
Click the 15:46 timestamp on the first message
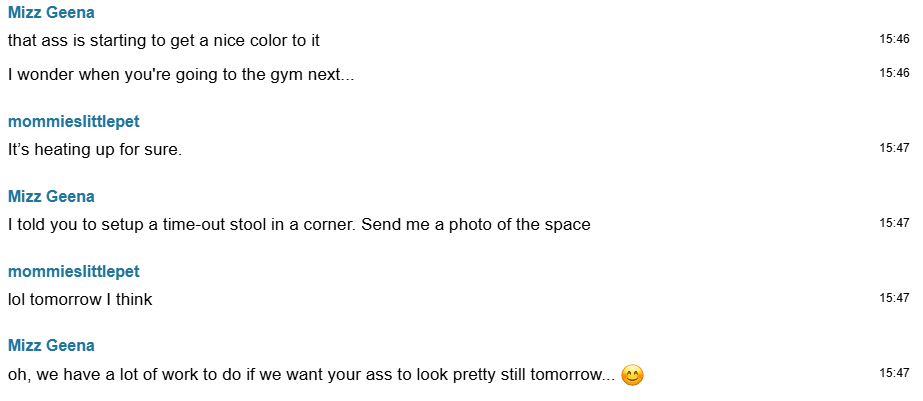pos(894,39)
